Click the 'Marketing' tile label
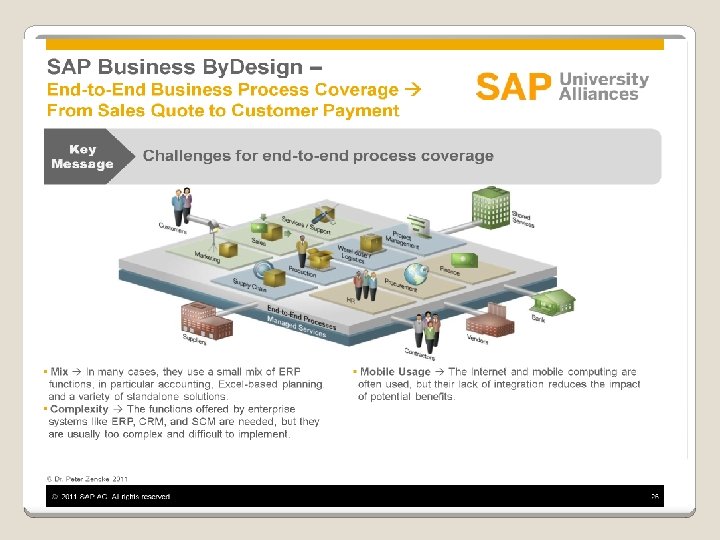 pyautogui.click(x=207, y=257)
